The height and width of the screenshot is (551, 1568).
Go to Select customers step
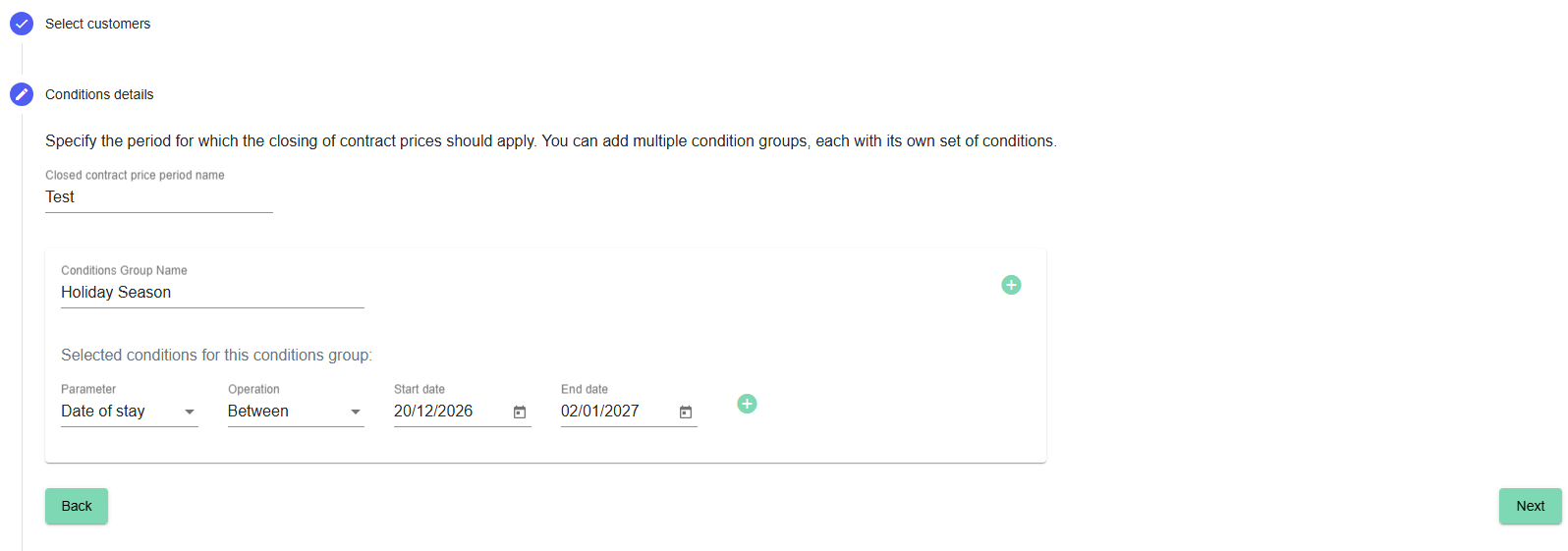pyautogui.click(x=97, y=24)
